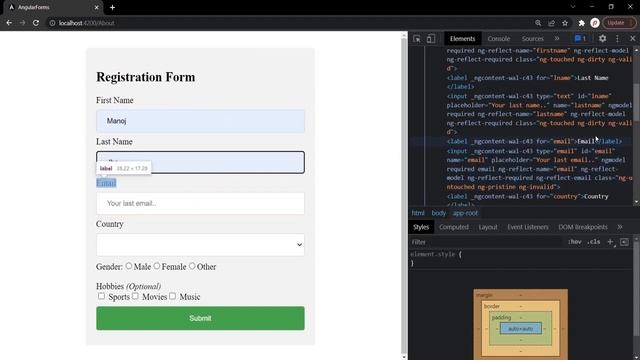The image size is (640, 360).
Task: Click the site information icon in address bar
Action: click(52, 23)
